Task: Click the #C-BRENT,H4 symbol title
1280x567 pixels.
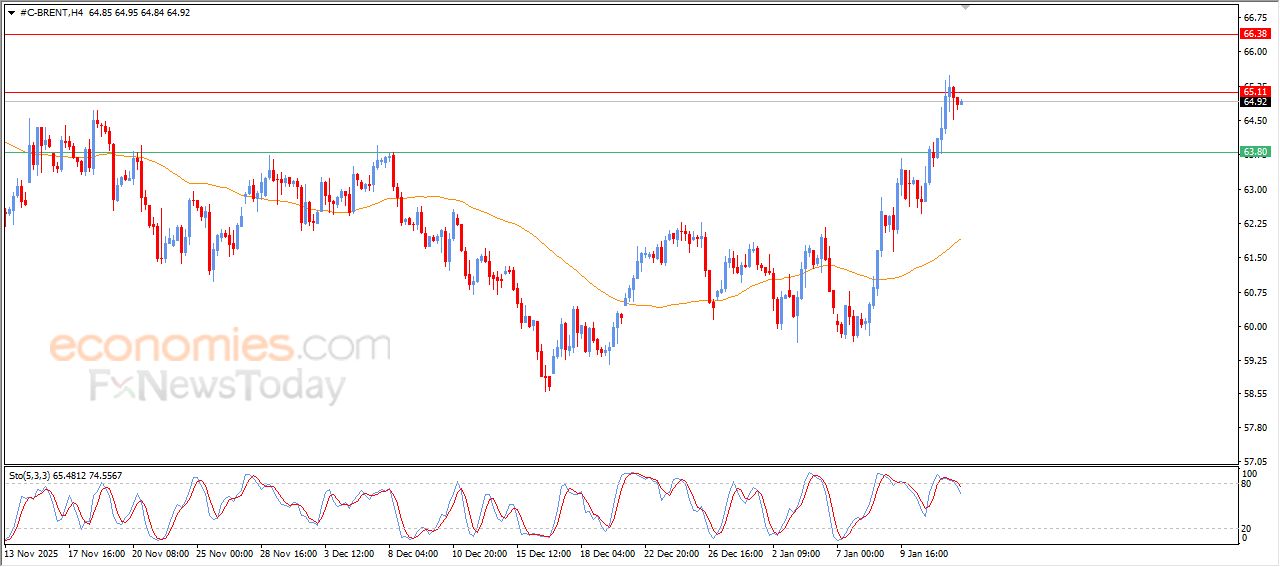Action: point(51,13)
